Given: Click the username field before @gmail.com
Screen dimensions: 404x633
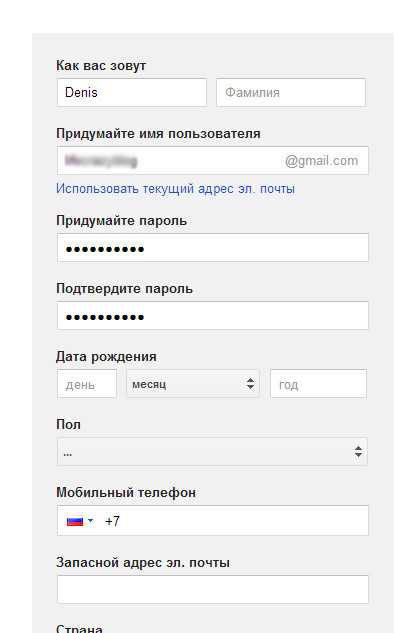Looking at the screenshot, I should pos(170,161).
